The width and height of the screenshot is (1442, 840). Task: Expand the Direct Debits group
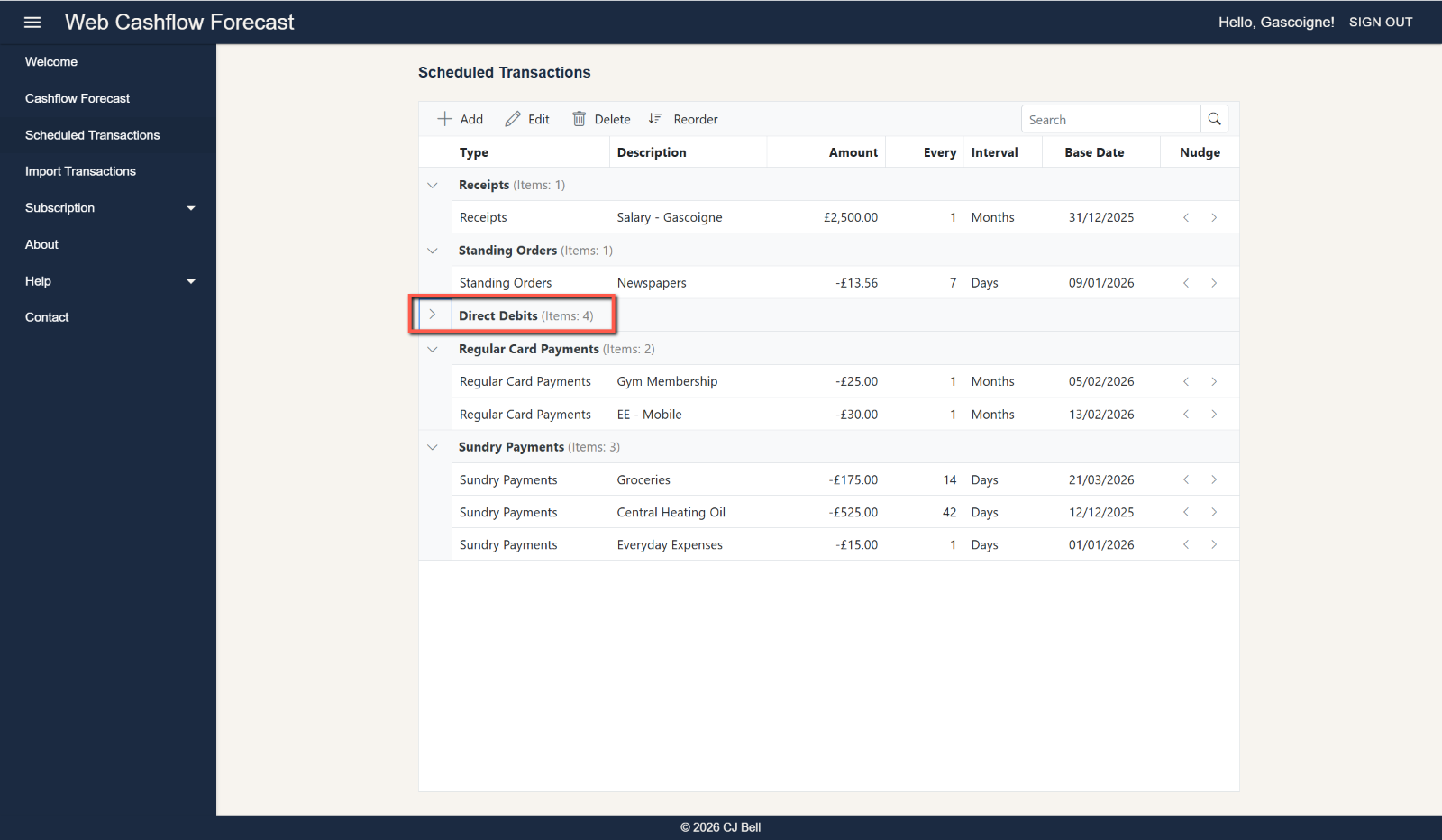433,315
